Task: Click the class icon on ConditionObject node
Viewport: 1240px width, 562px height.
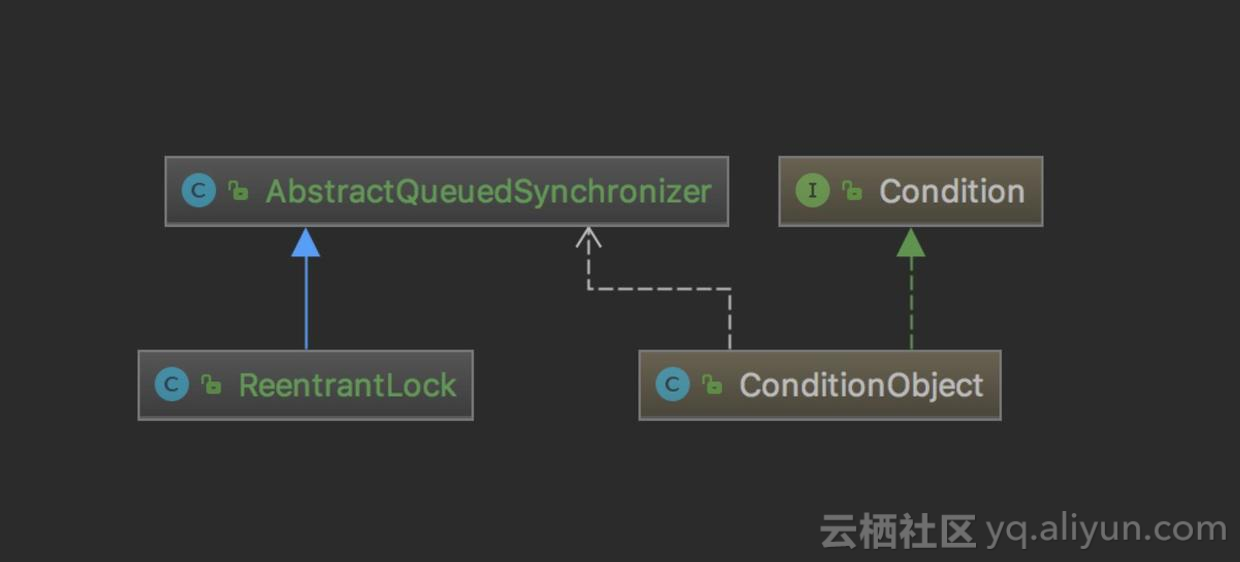Action: (672, 385)
